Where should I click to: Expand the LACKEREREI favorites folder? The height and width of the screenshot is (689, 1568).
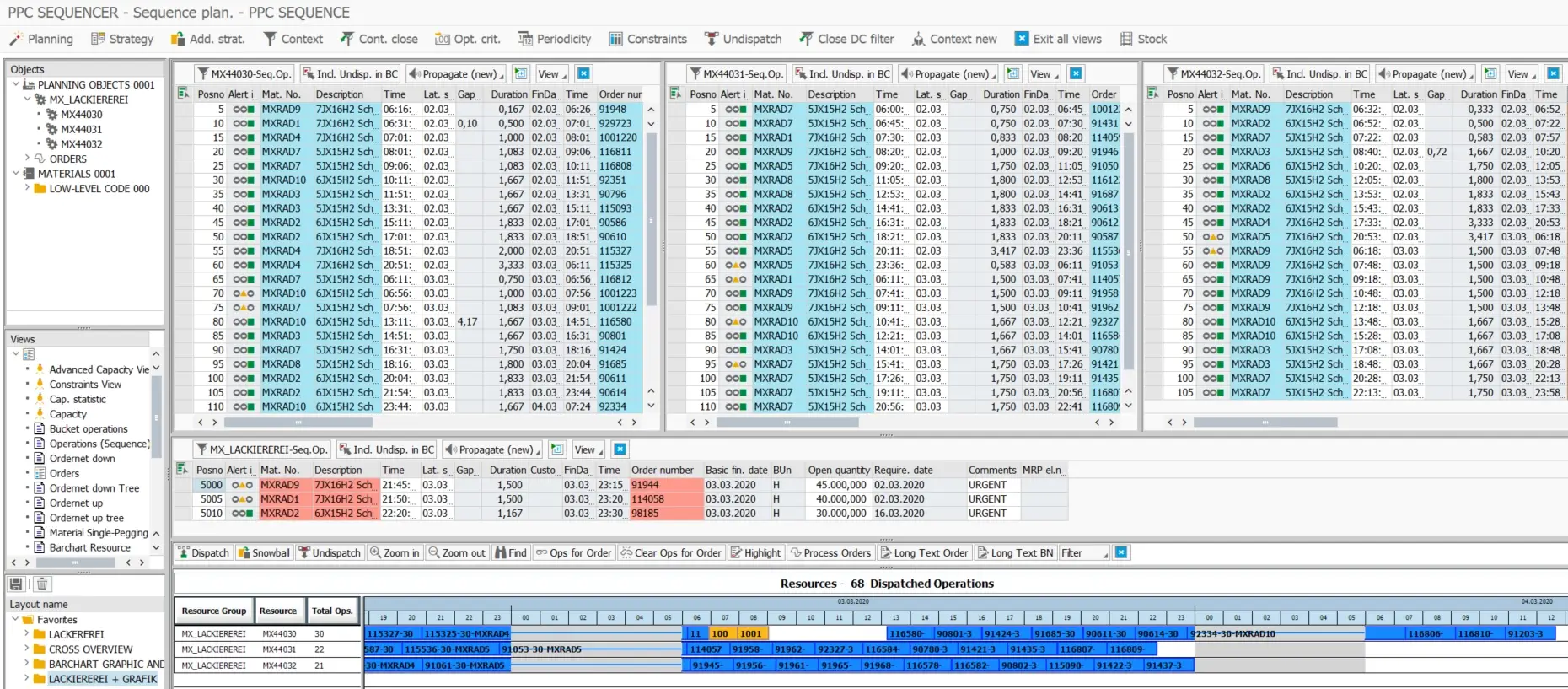click(27, 634)
